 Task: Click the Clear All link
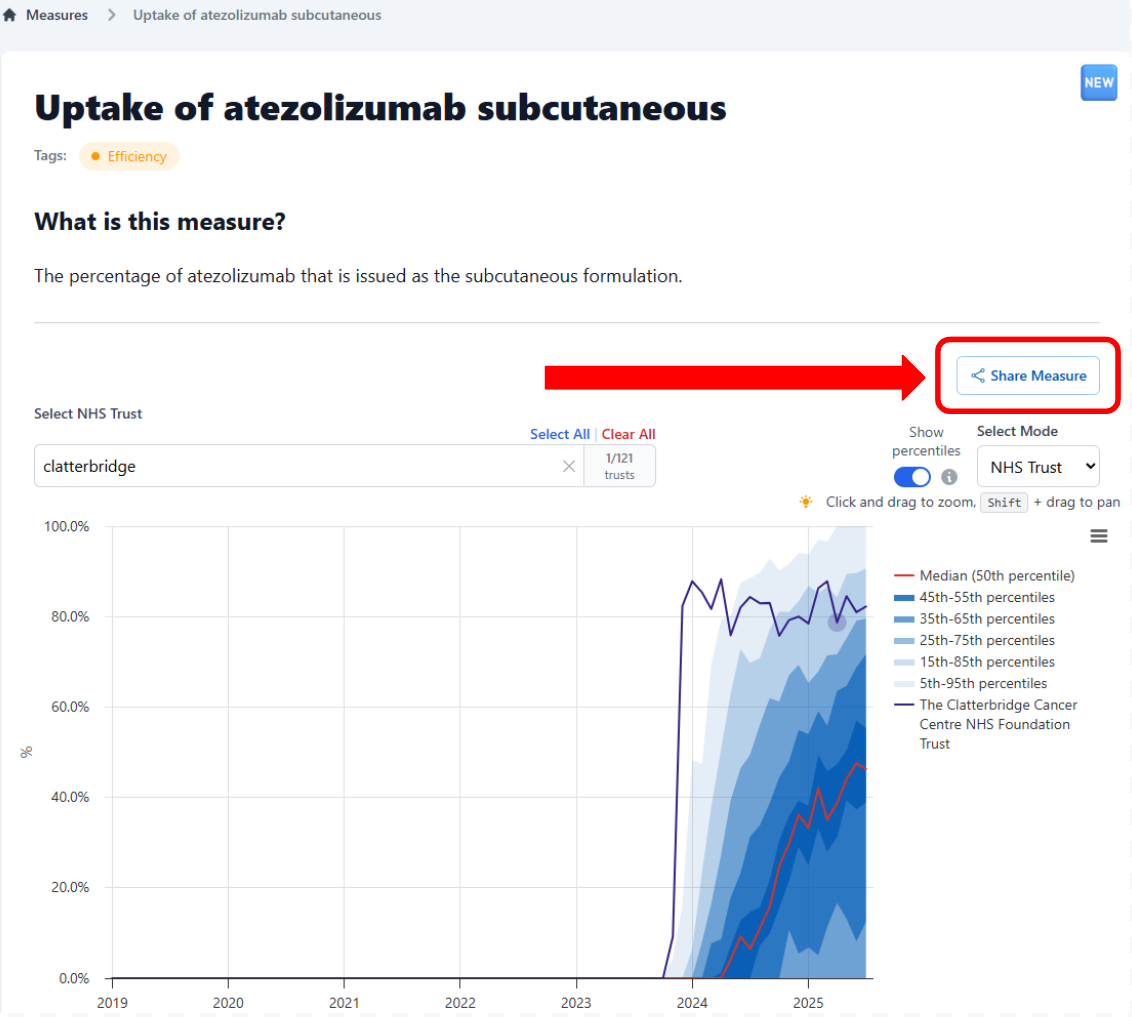[x=628, y=434]
